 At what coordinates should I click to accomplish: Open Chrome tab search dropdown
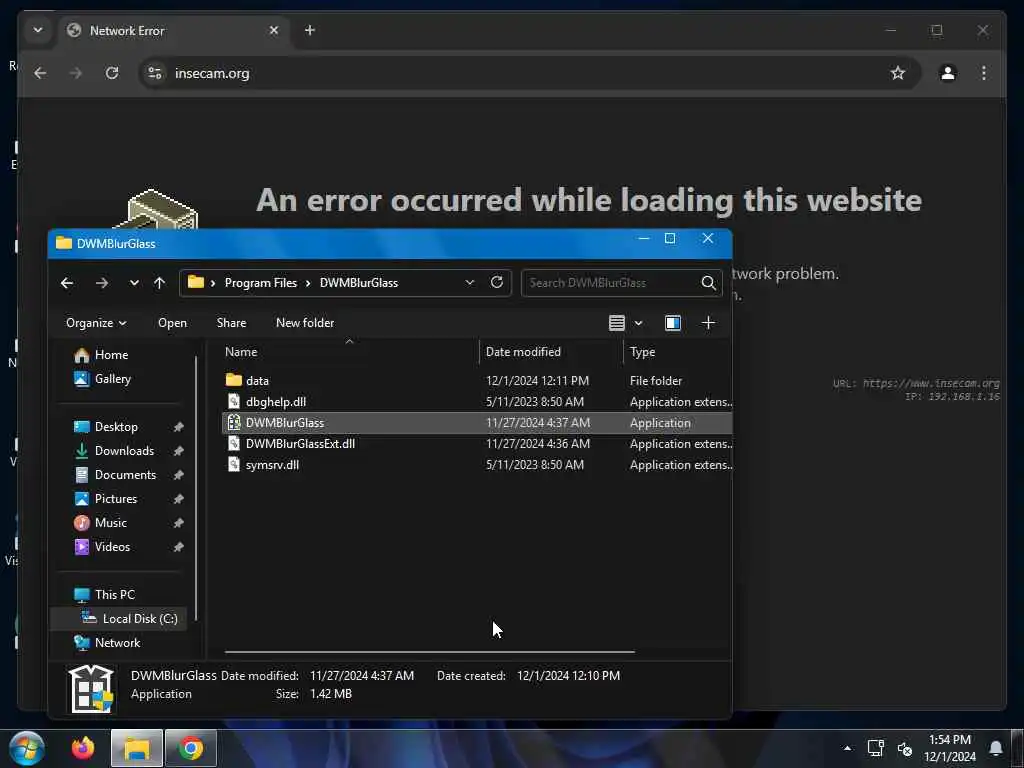pos(38,30)
